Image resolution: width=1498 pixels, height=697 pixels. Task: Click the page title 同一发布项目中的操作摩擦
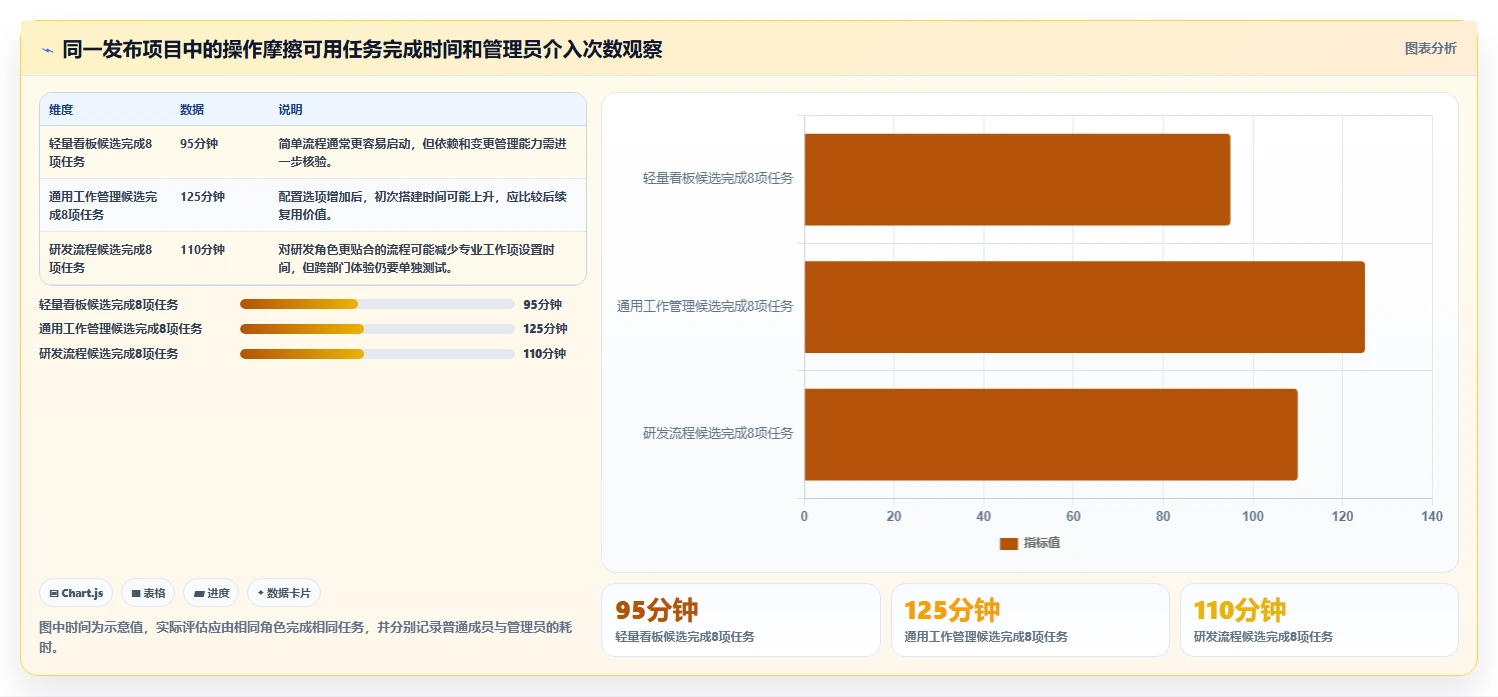pos(362,50)
